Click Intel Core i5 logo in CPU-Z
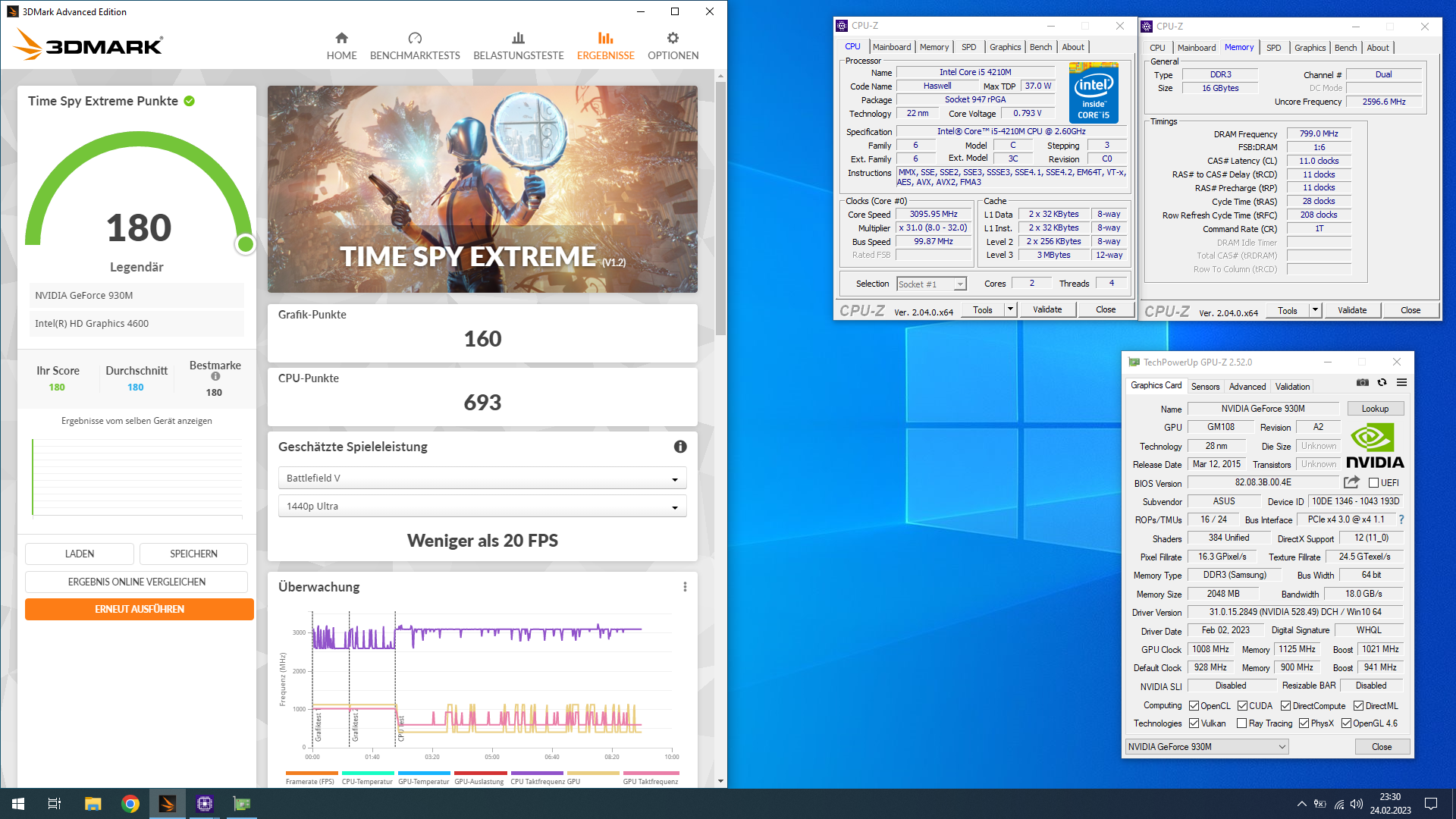Viewport: 1456px width, 819px height. pyautogui.click(x=1094, y=93)
